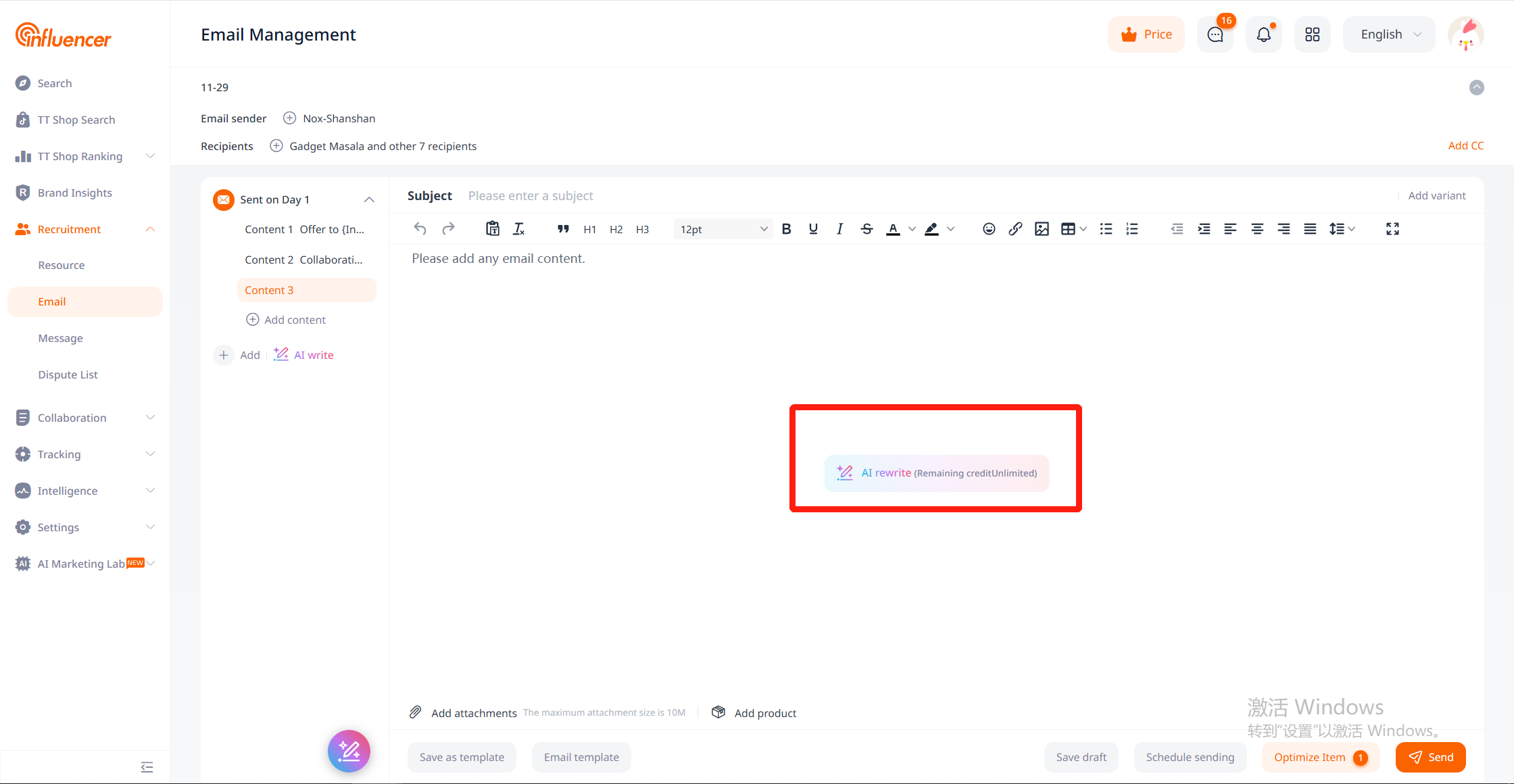
Task: Click the Schedule sending button
Action: [1190, 757]
